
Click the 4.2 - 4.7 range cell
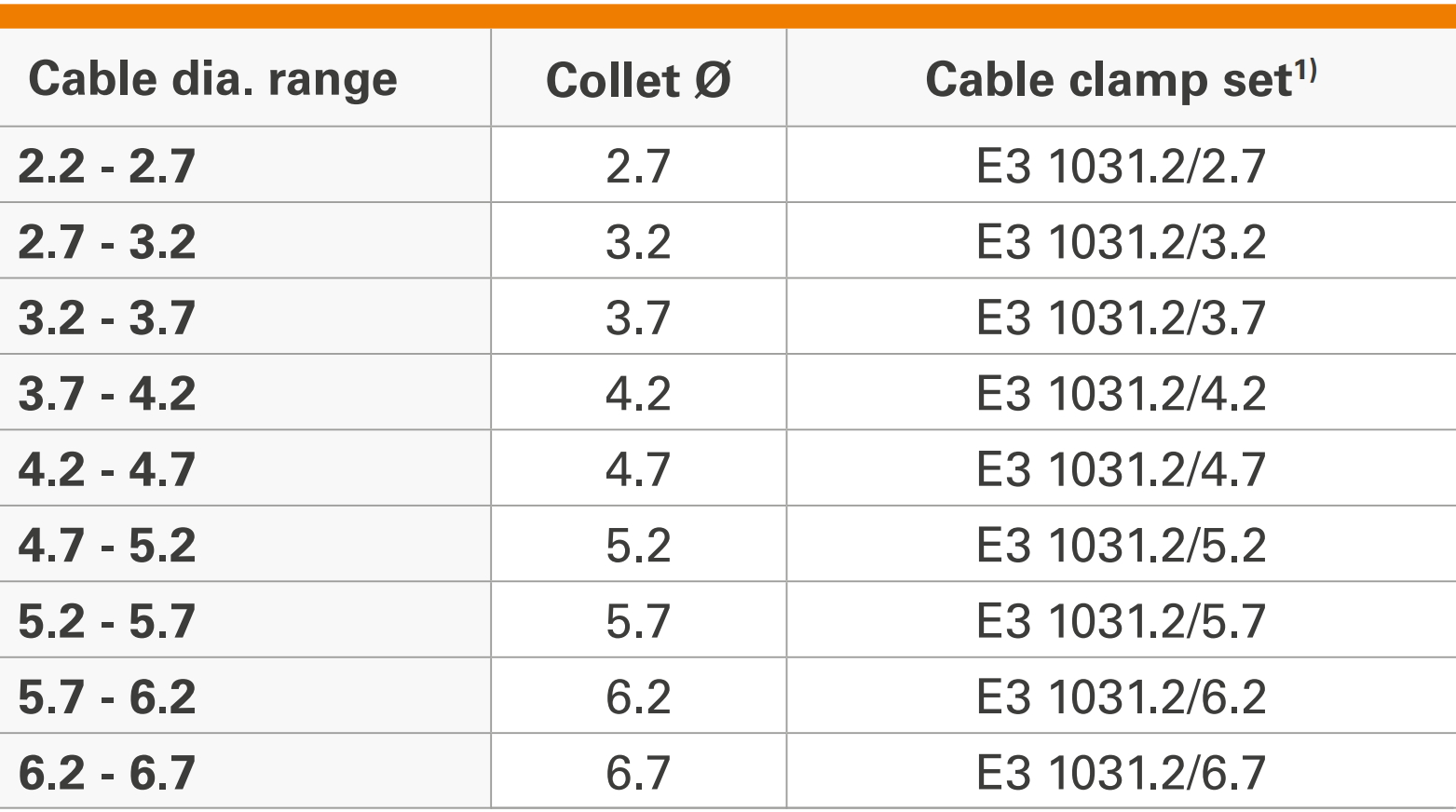(107, 469)
